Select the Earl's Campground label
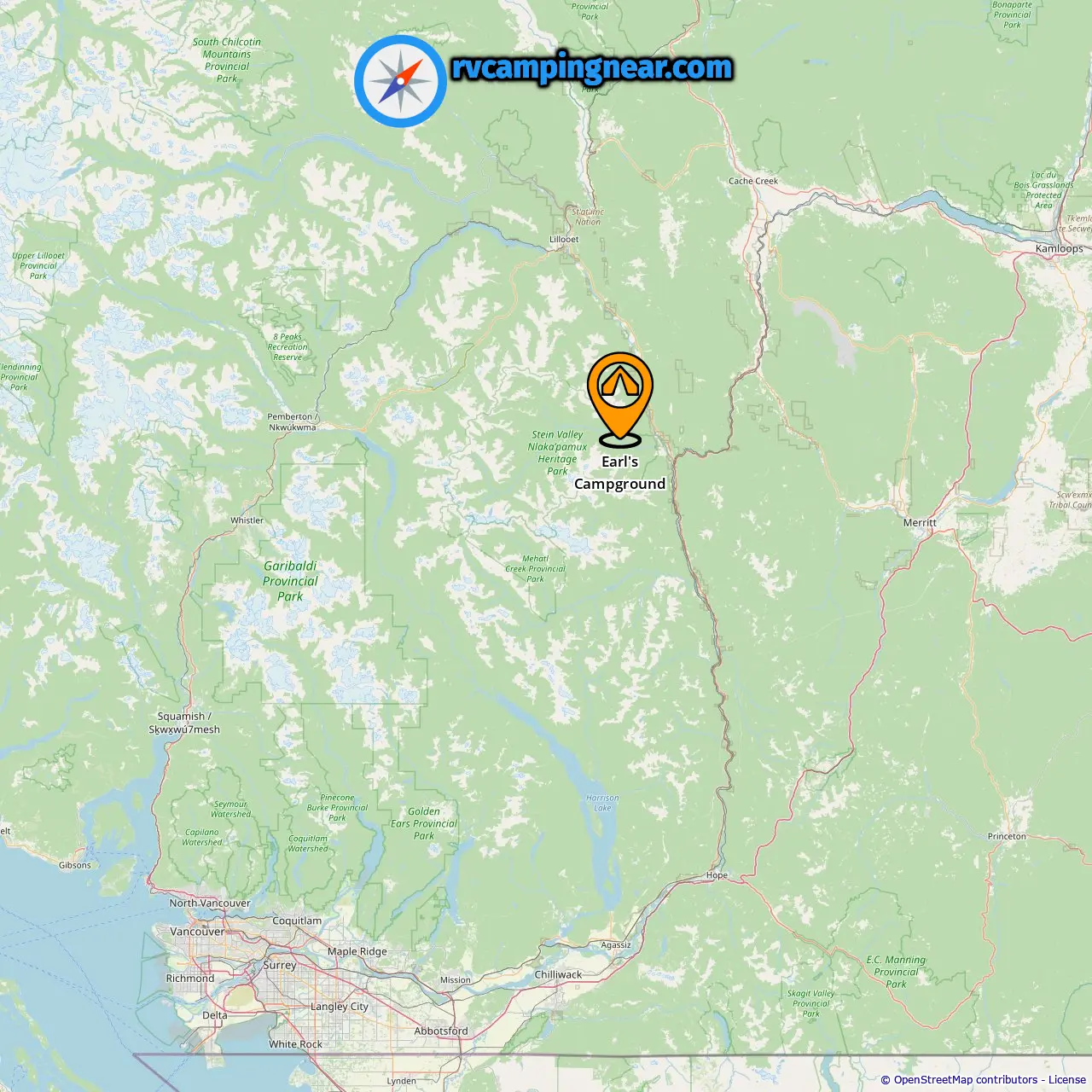The image size is (1092, 1092). pyautogui.click(x=620, y=473)
